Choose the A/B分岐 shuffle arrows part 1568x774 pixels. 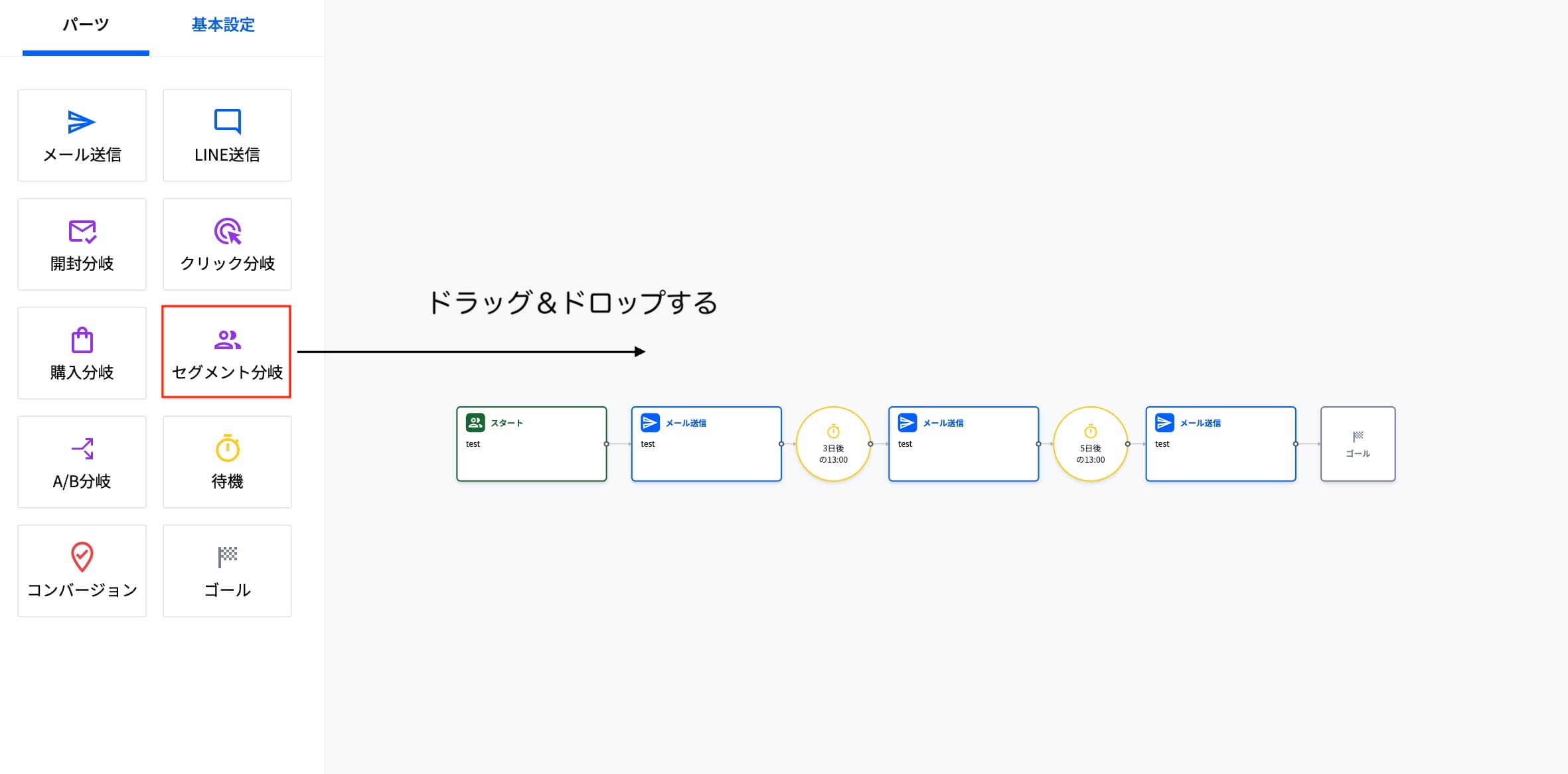pos(82,462)
